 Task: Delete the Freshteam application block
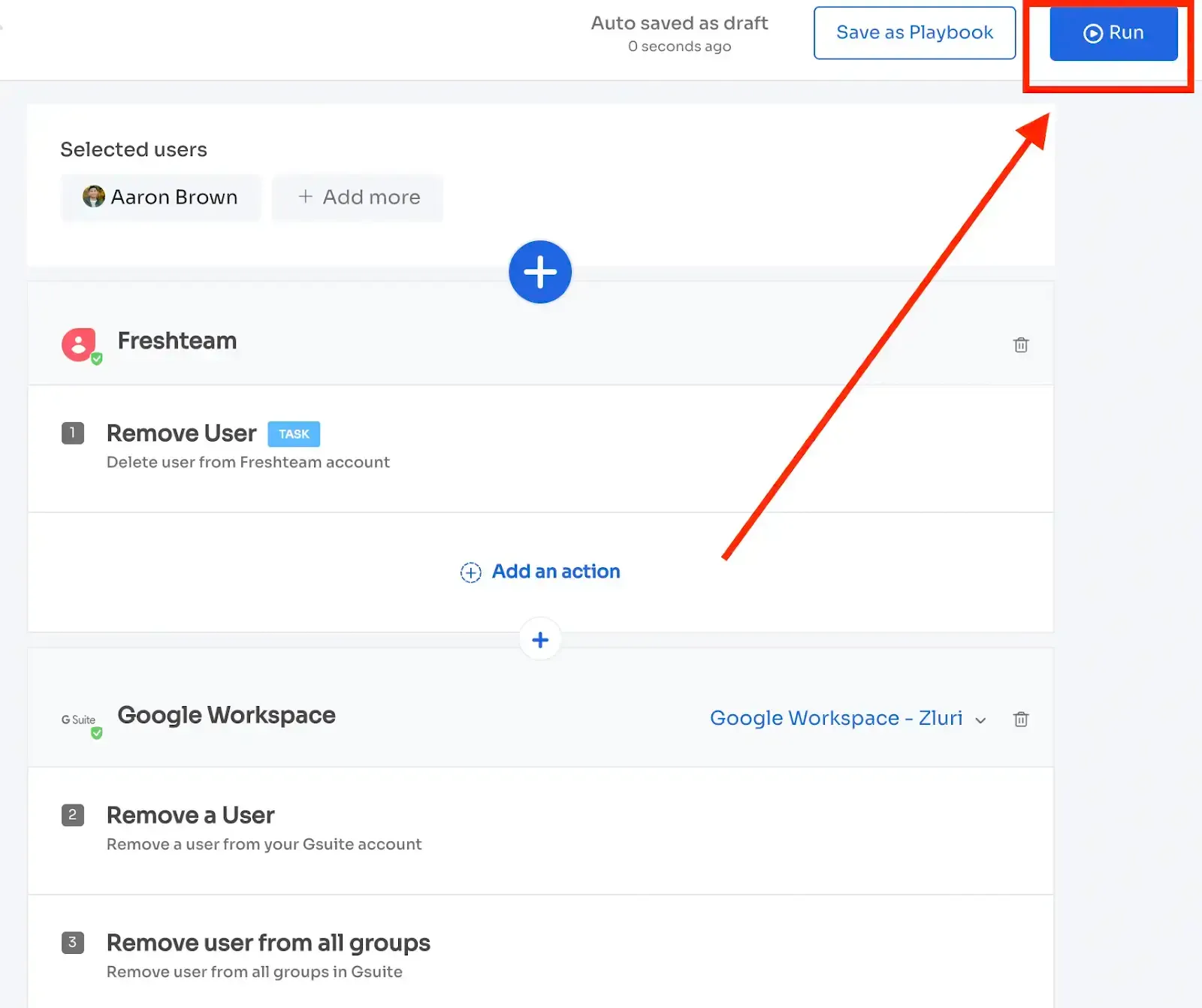(x=1020, y=345)
